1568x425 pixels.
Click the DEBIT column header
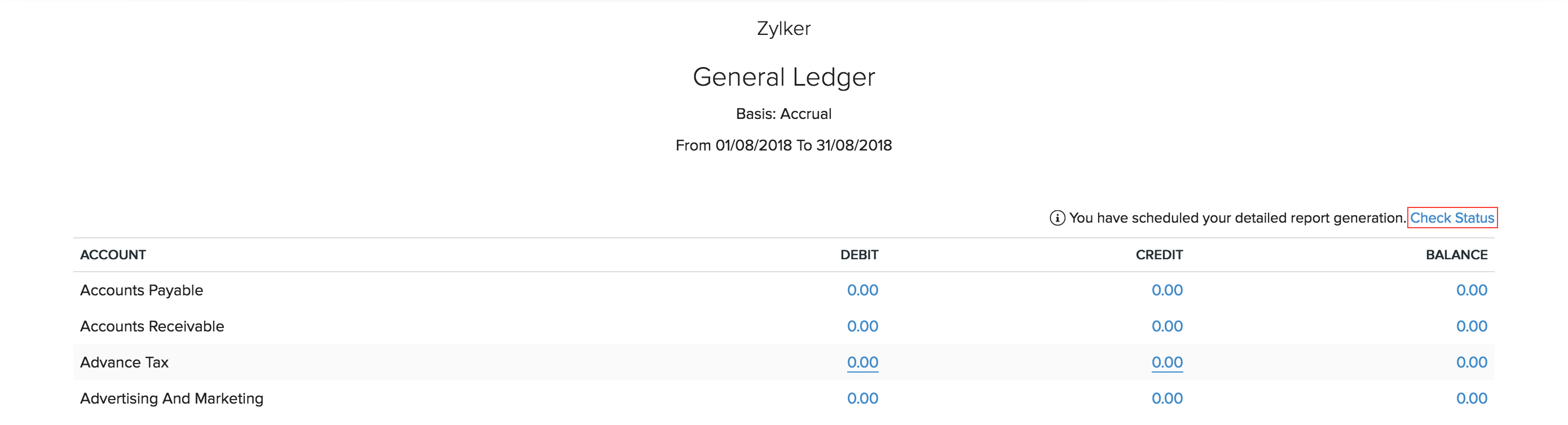(859, 255)
